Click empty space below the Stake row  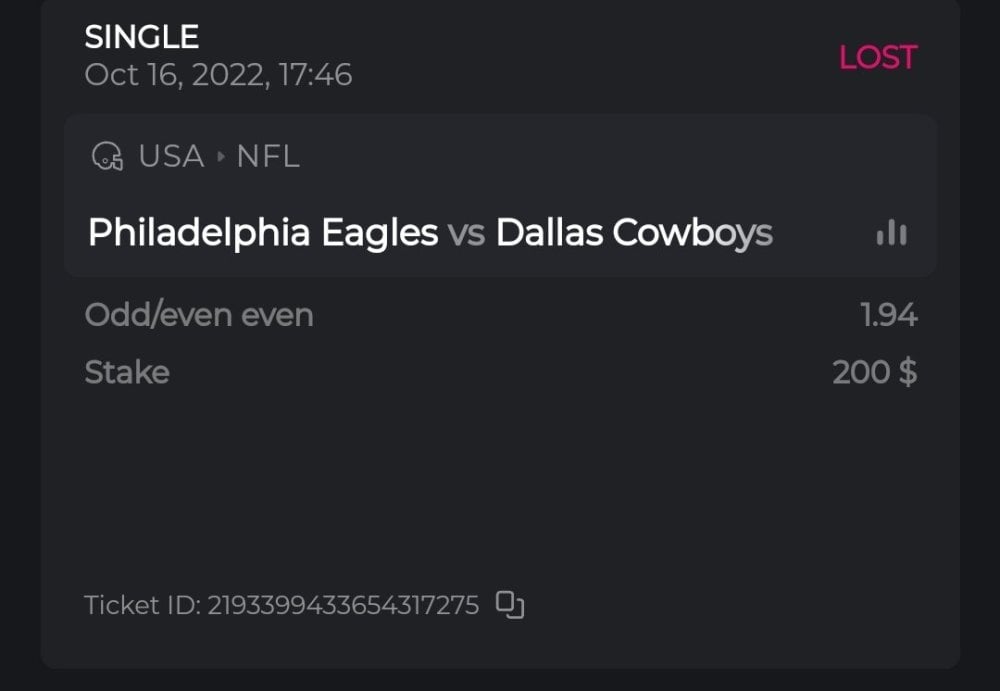tap(500, 480)
